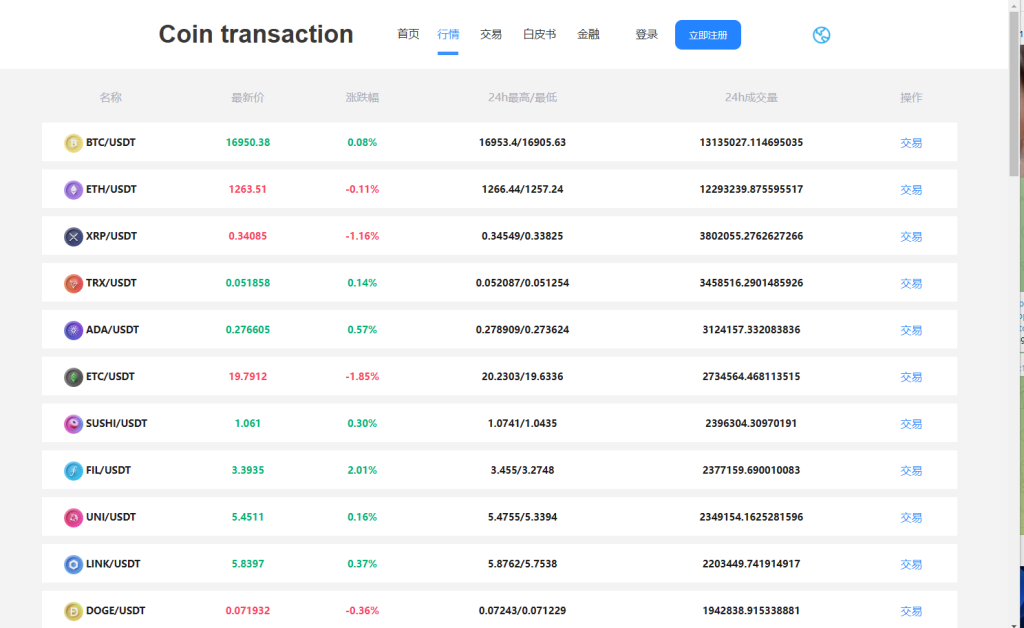Click 交易 link in the BTC/USDT row

[x=910, y=143]
